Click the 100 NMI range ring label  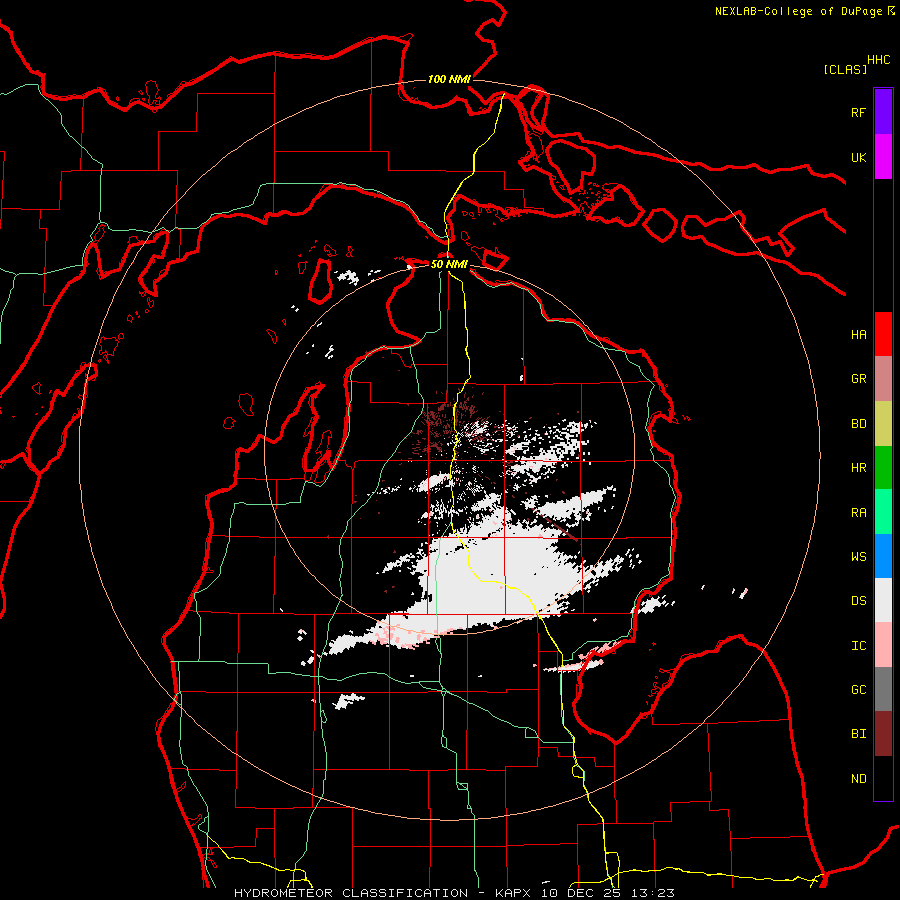(x=449, y=79)
